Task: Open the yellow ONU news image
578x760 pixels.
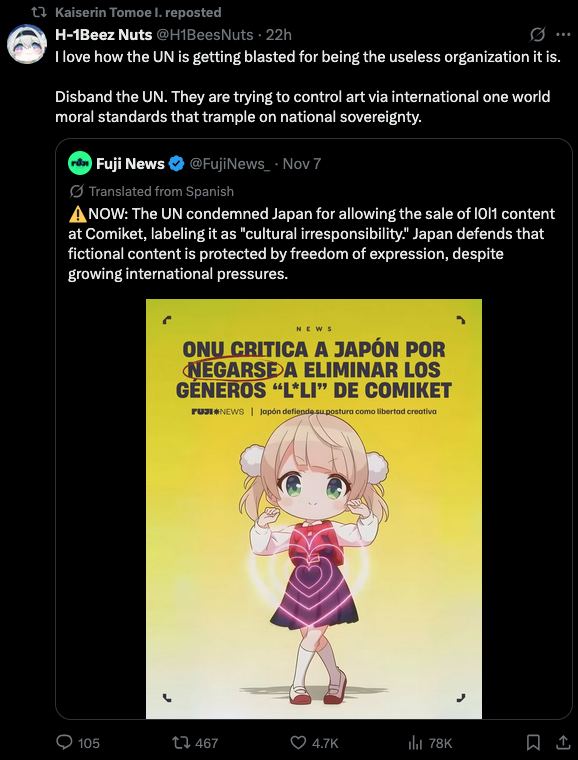Action: pos(314,509)
